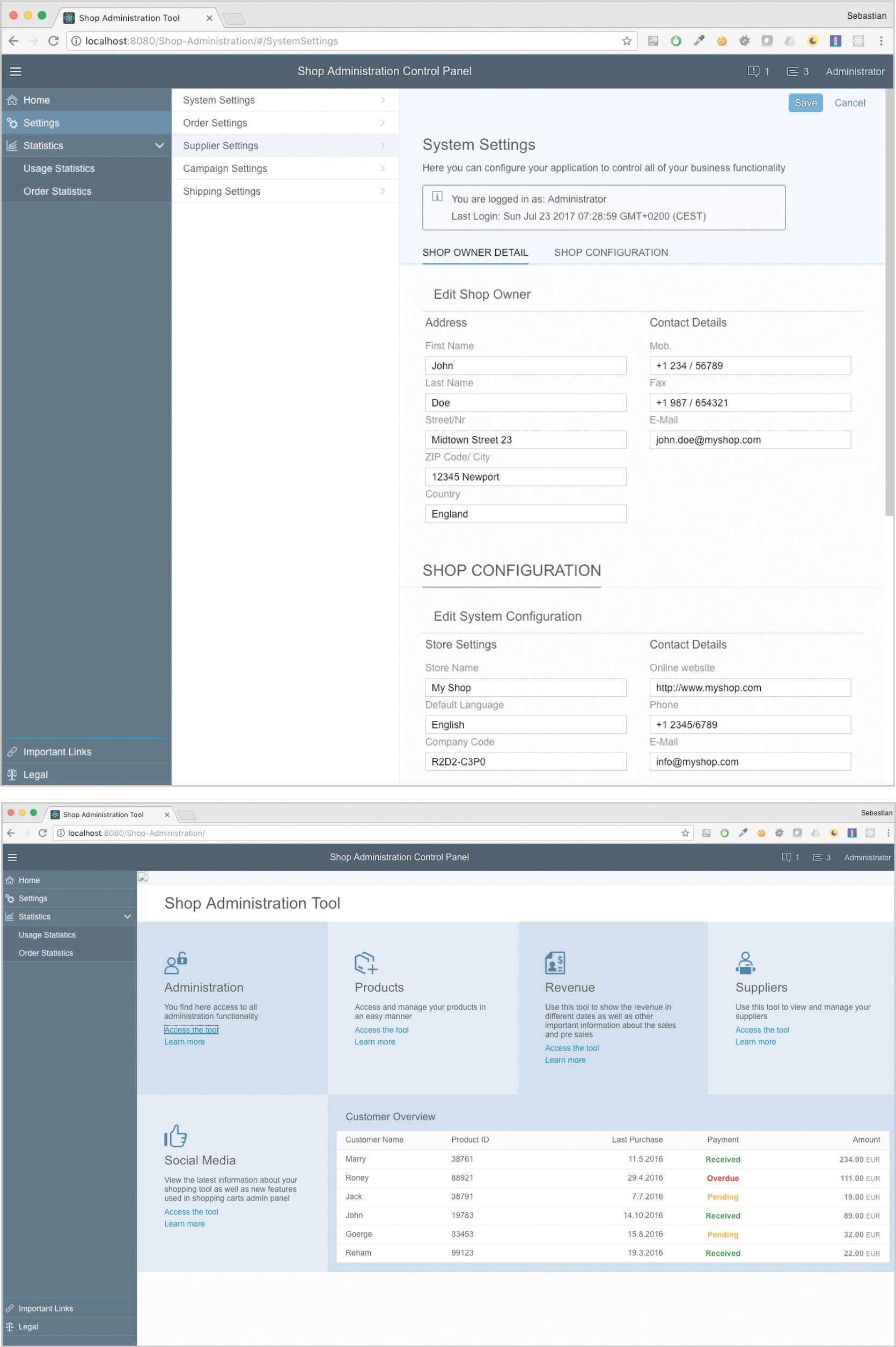Click the Last Purchase column header
This screenshot has height=1347, width=896.
[x=637, y=1139]
